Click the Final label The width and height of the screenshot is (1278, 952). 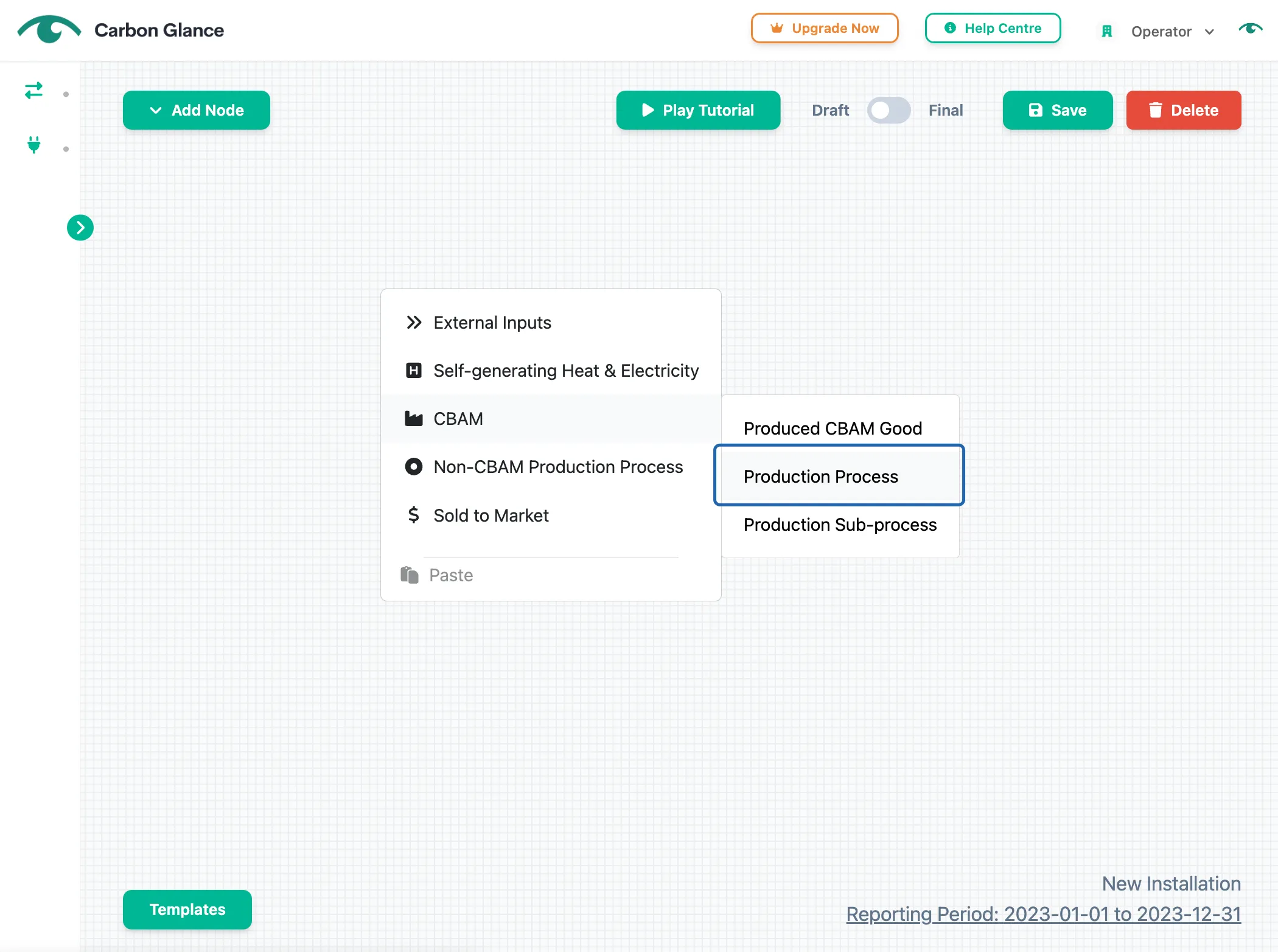click(x=946, y=110)
